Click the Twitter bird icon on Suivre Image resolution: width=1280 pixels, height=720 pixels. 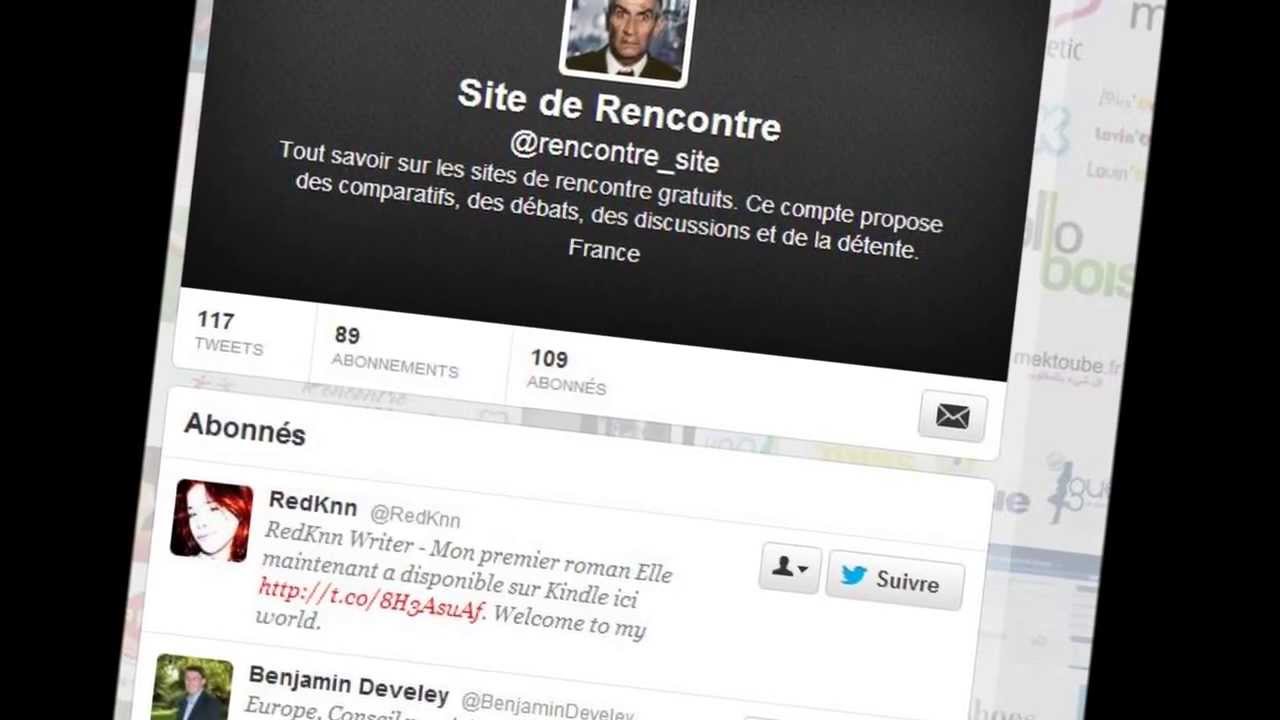[x=853, y=575]
